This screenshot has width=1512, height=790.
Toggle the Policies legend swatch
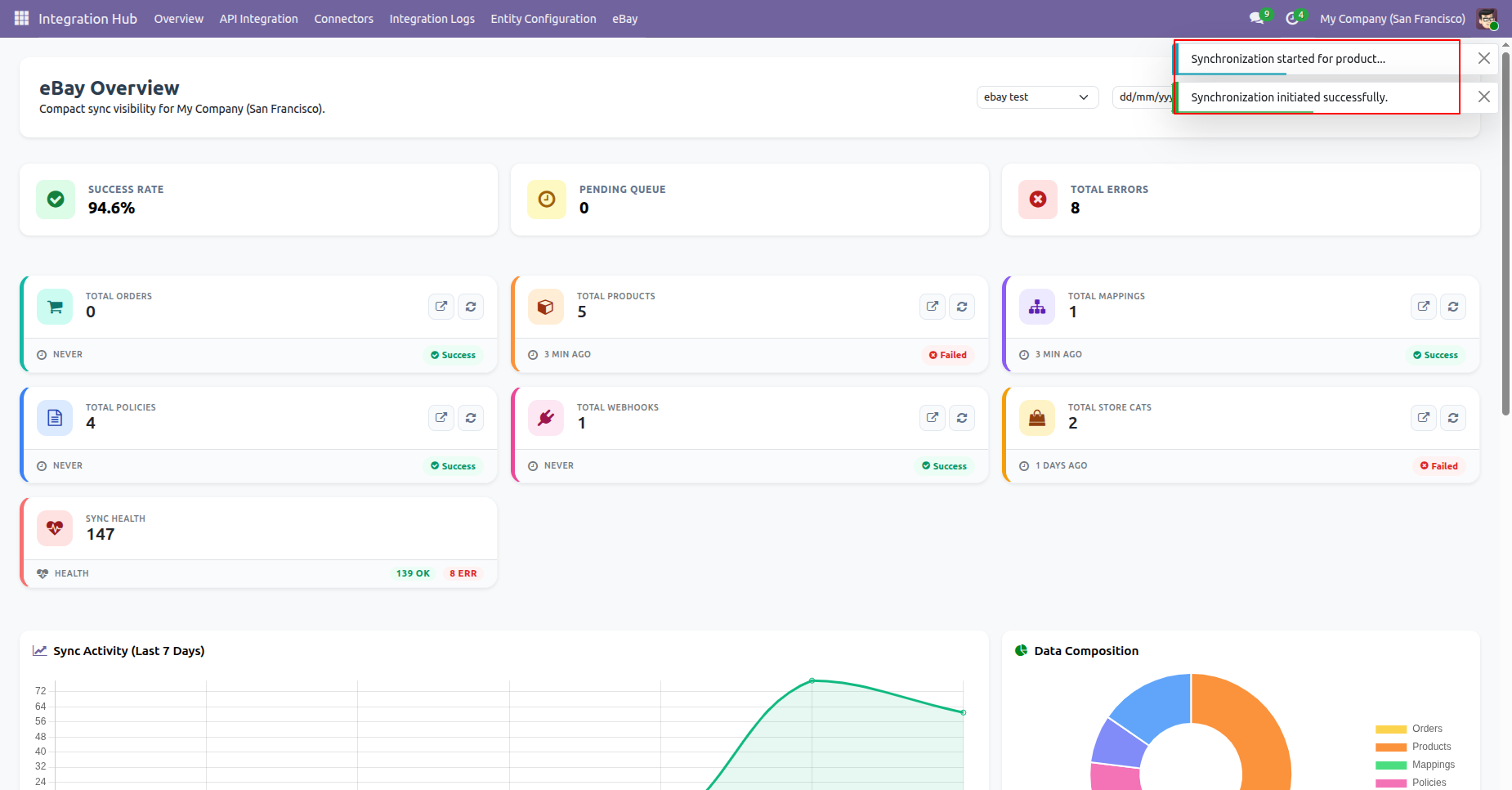point(1390,783)
